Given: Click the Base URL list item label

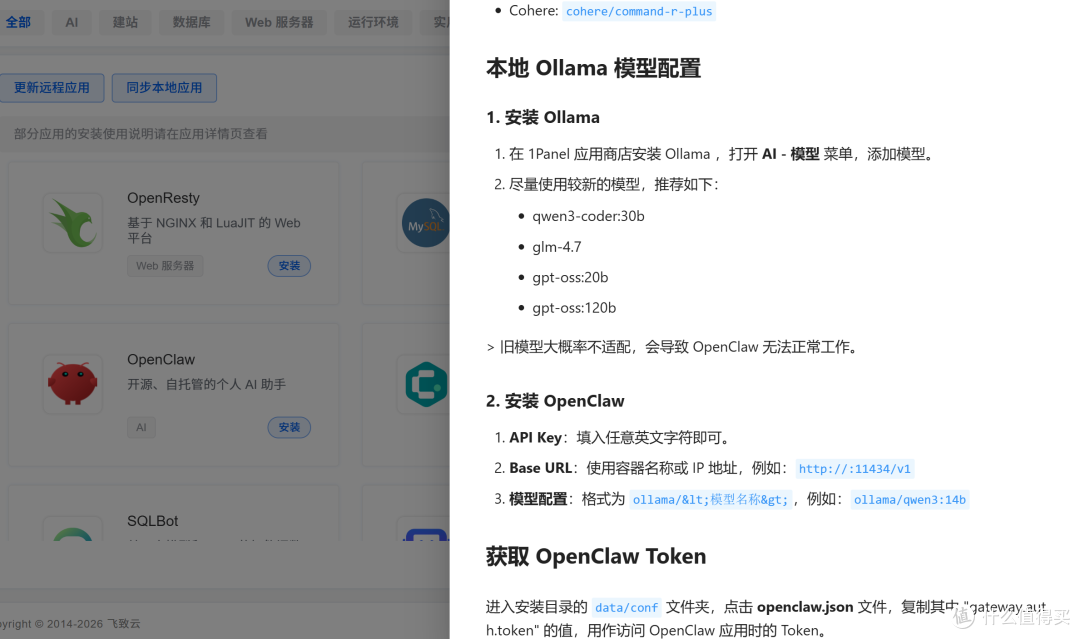Looking at the screenshot, I should tap(541, 468).
